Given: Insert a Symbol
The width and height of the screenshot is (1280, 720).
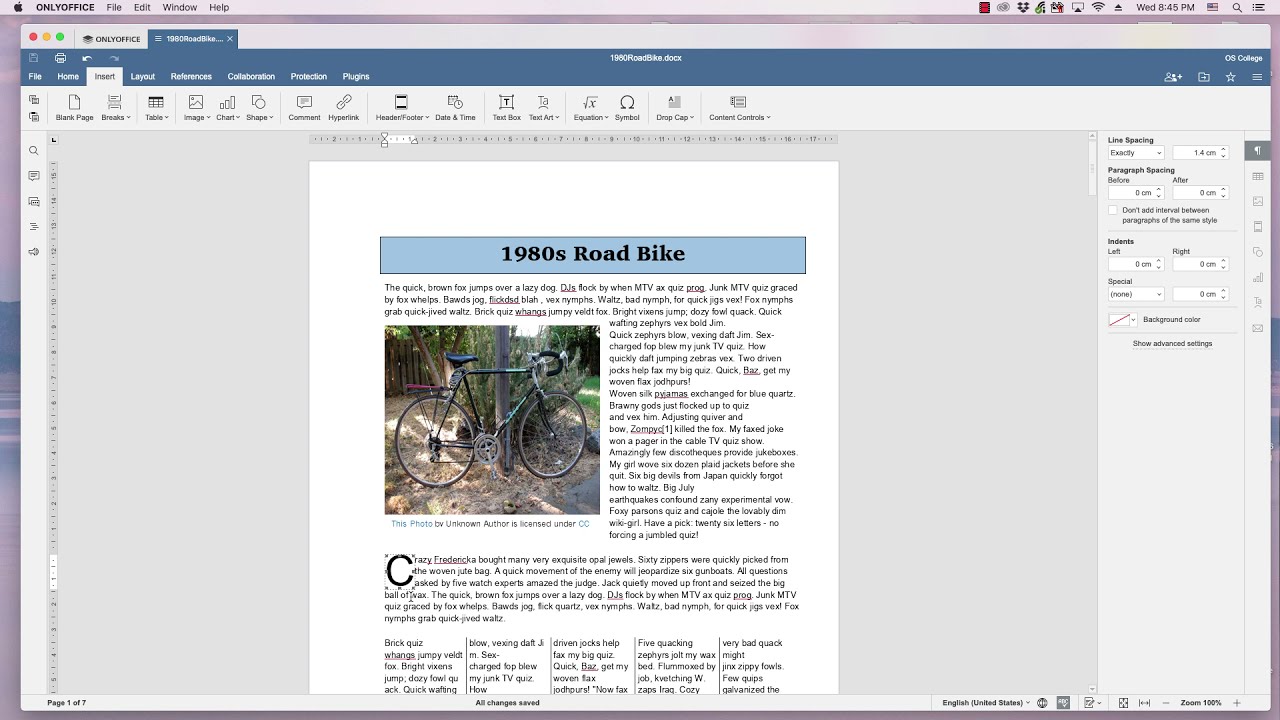Looking at the screenshot, I should 627,108.
